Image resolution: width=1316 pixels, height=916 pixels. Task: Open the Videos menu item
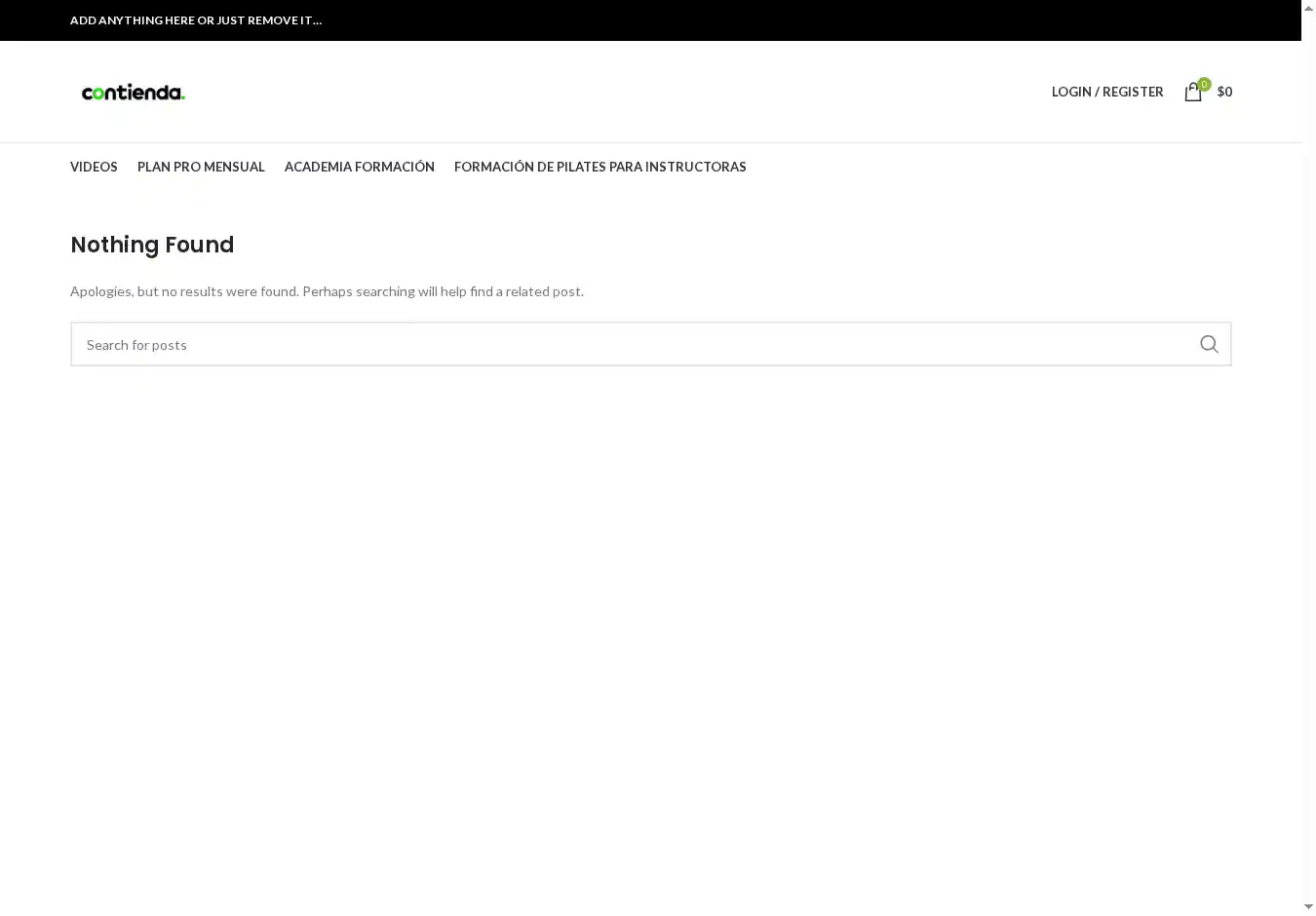94,167
